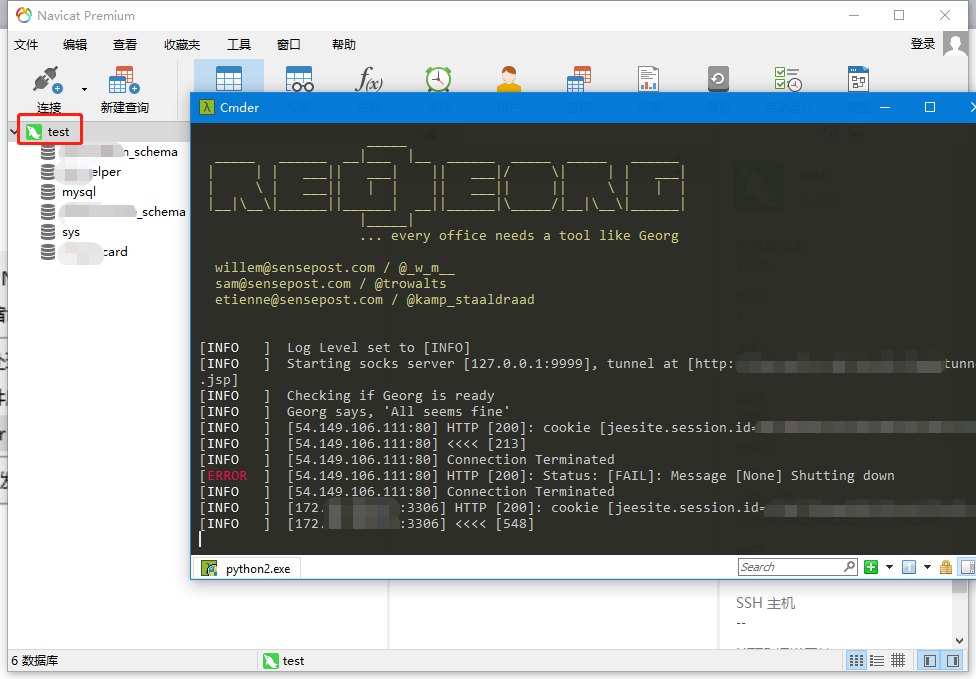Switch to the ER diagram grid view in the status bar
This screenshot has height=679, width=976.
pyautogui.click(x=898, y=661)
